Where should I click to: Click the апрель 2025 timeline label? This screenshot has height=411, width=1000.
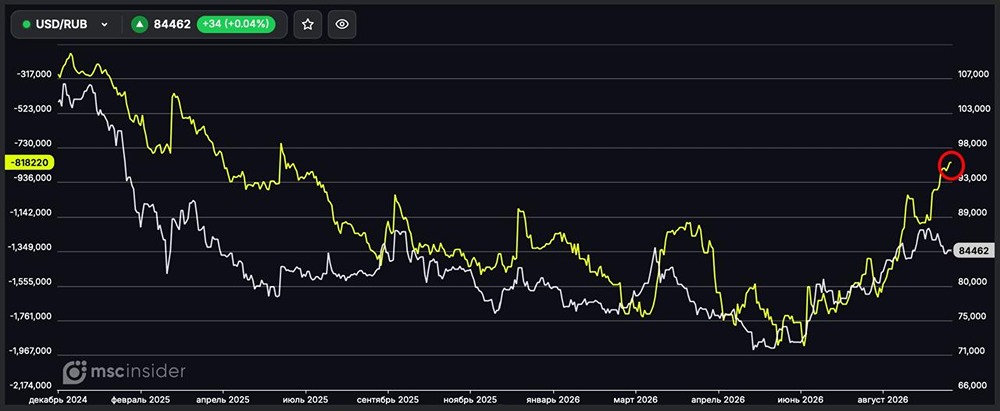click(223, 400)
